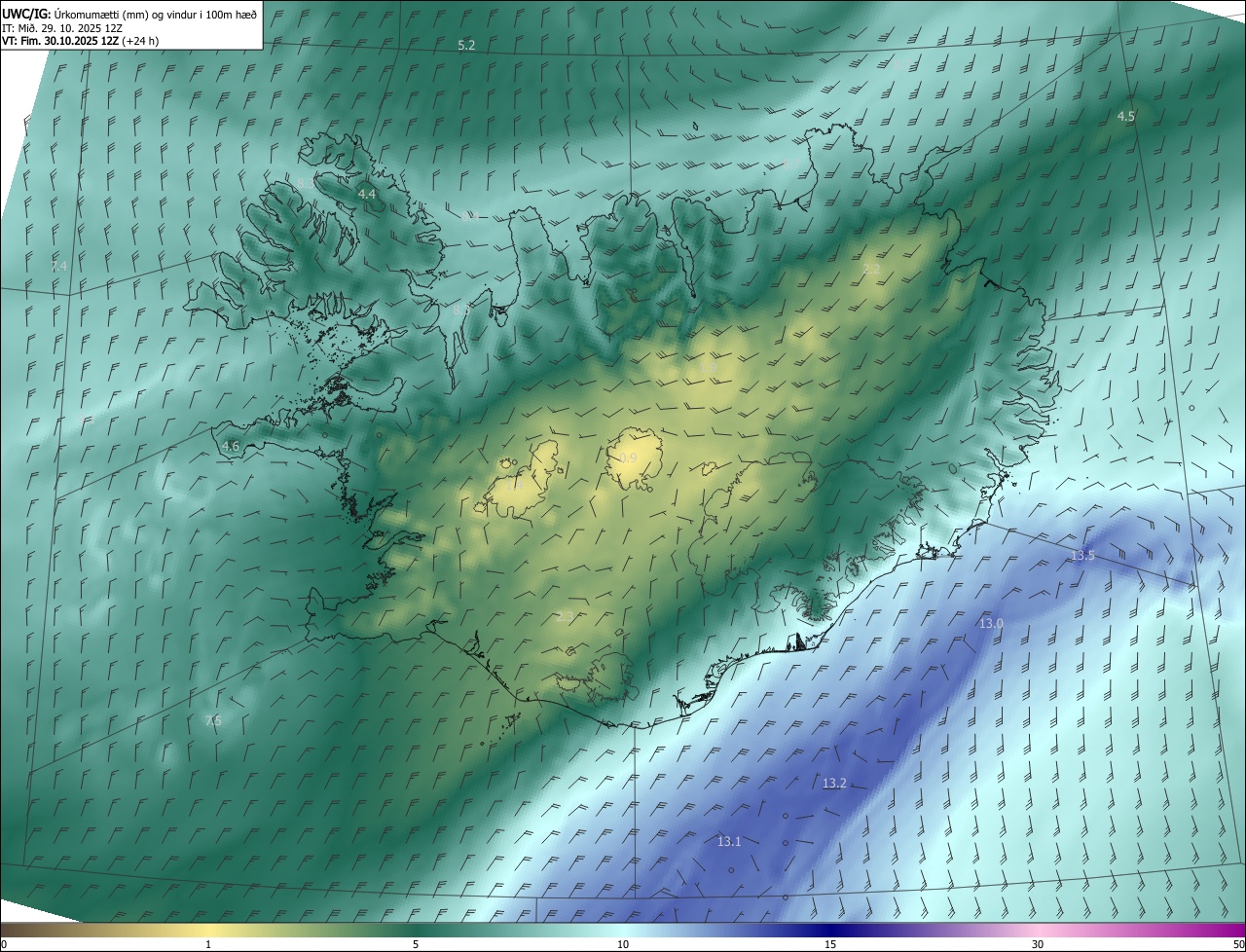The image size is (1246, 952).
Task: Click the 4.6 value label on the map
Action: click(x=231, y=446)
